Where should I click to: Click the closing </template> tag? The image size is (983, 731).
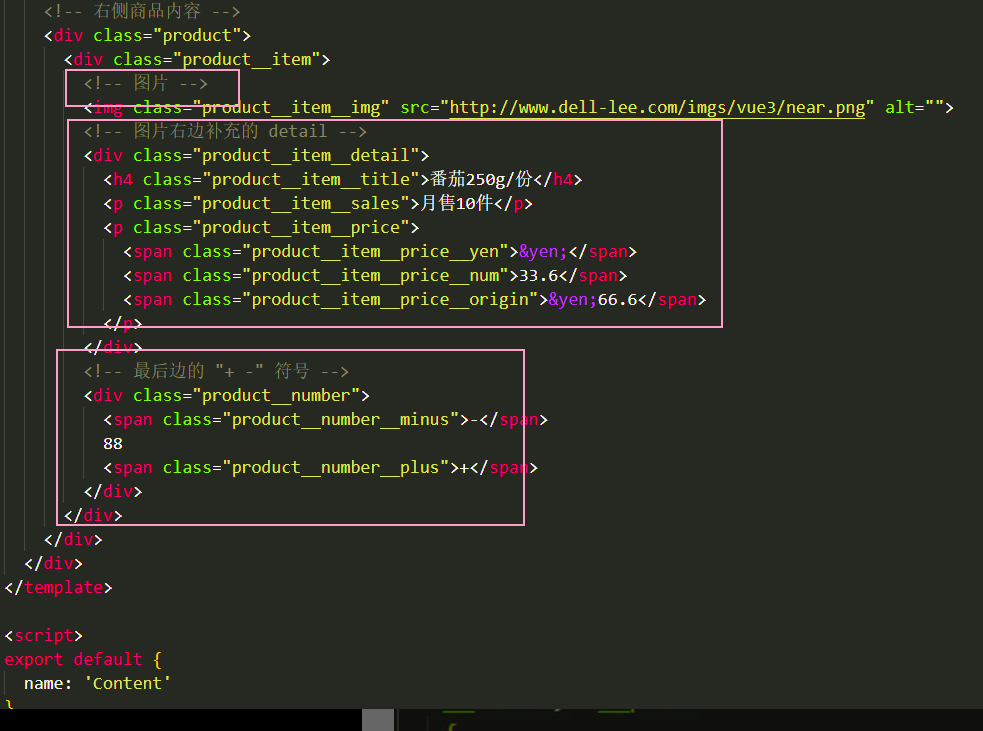[x=58, y=587]
